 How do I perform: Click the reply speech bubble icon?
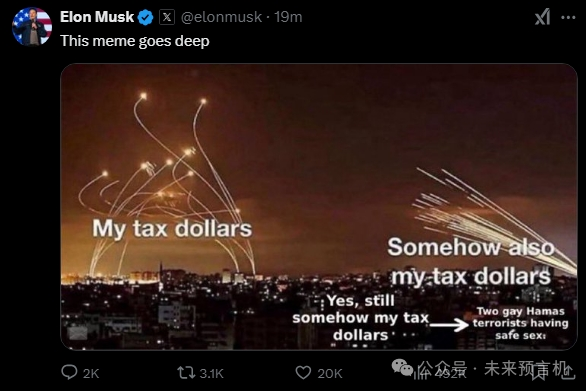pos(69,372)
